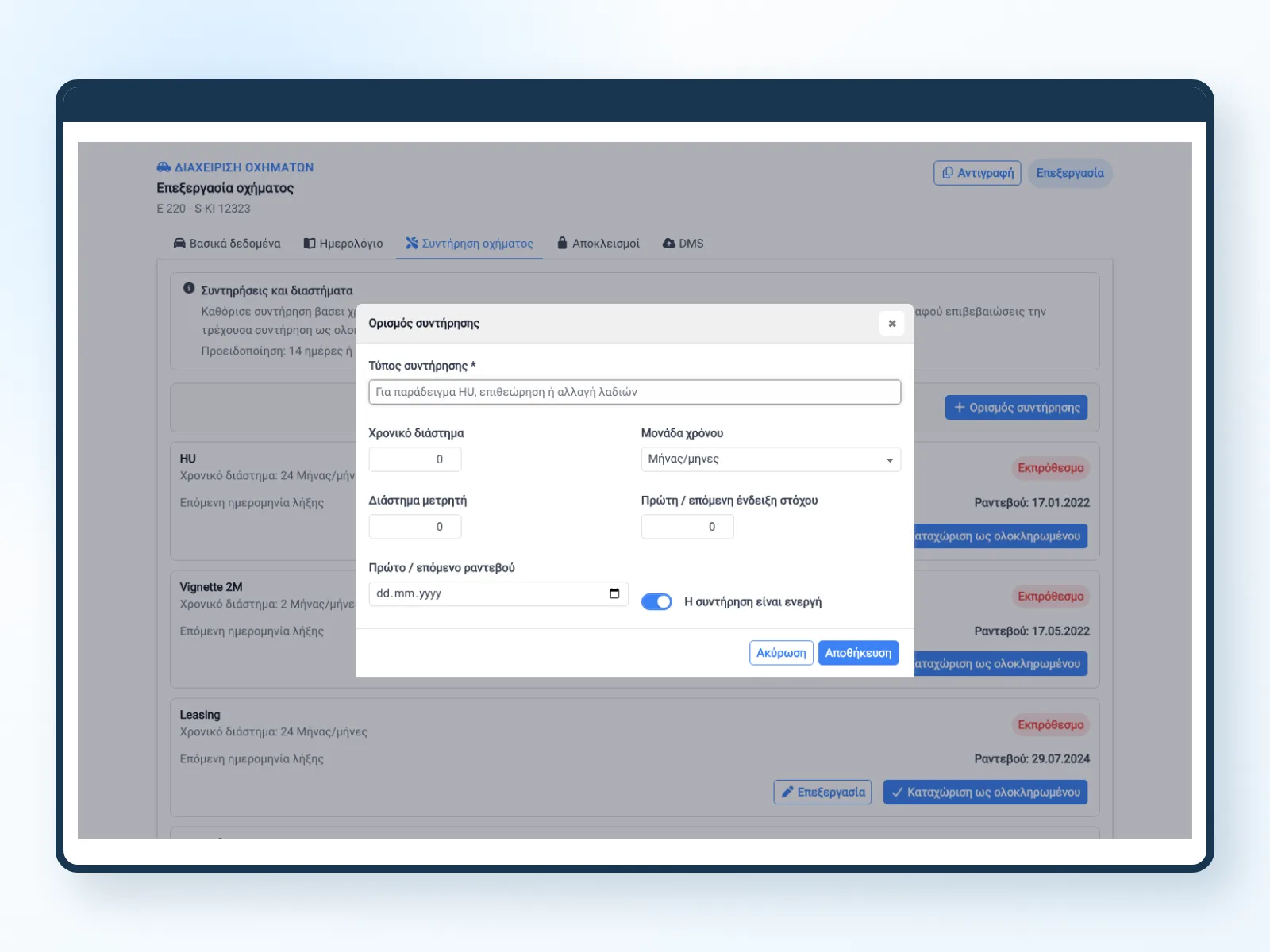
Task: Click the Αποθήκευση button
Action: pos(858,653)
